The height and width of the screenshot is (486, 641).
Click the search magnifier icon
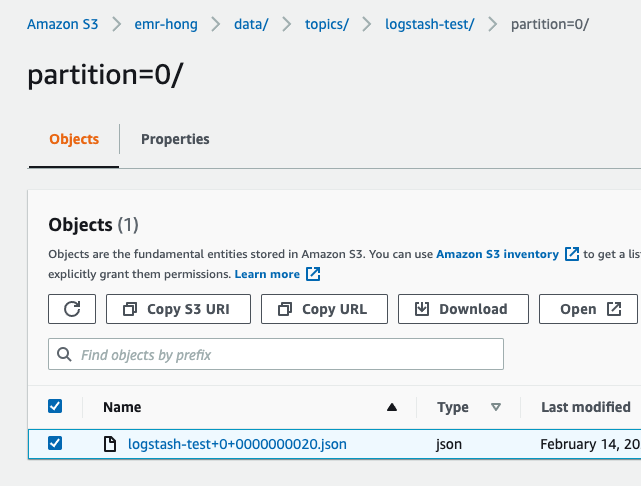click(65, 354)
